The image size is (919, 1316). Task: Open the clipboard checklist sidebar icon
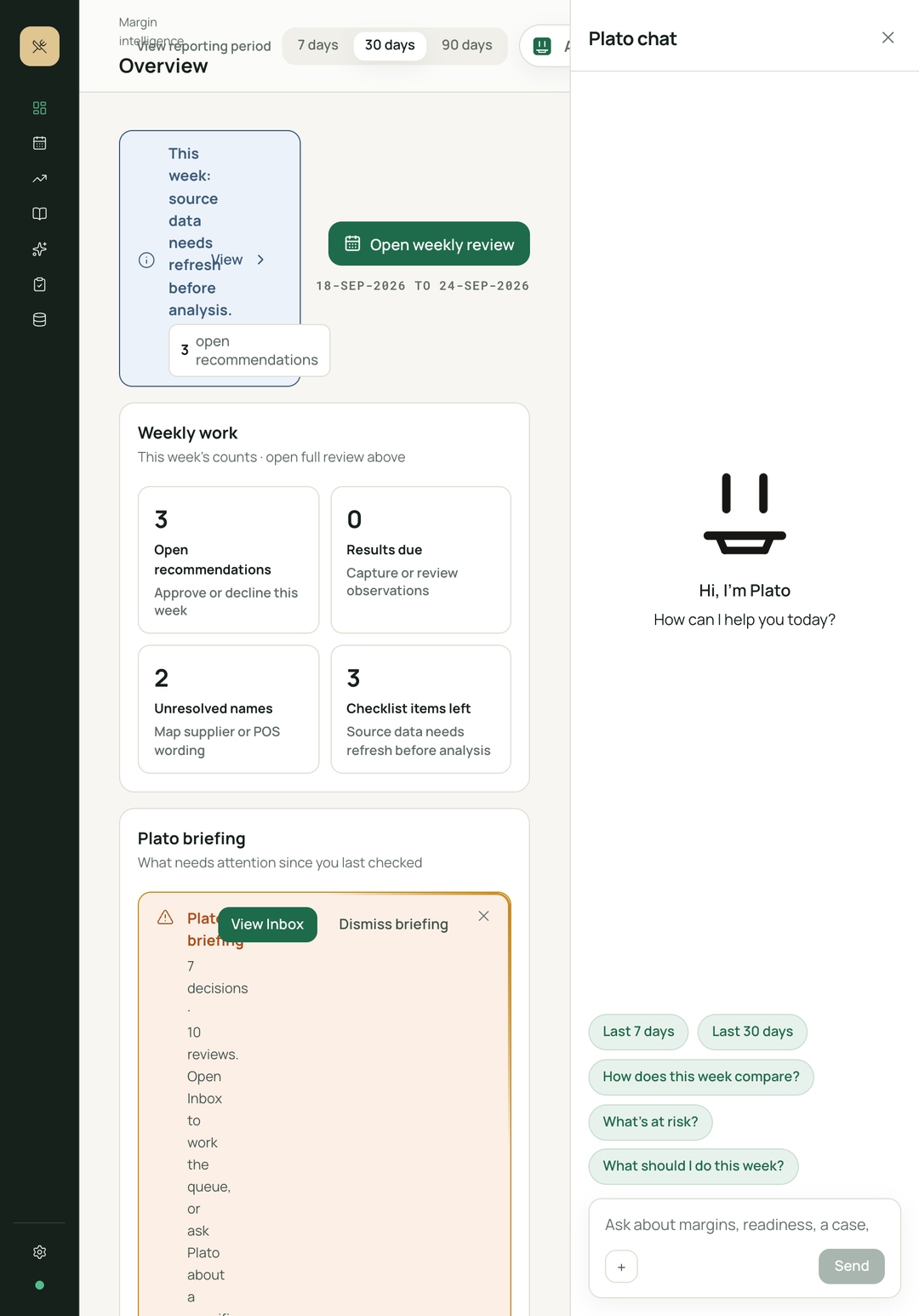click(39, 284)
